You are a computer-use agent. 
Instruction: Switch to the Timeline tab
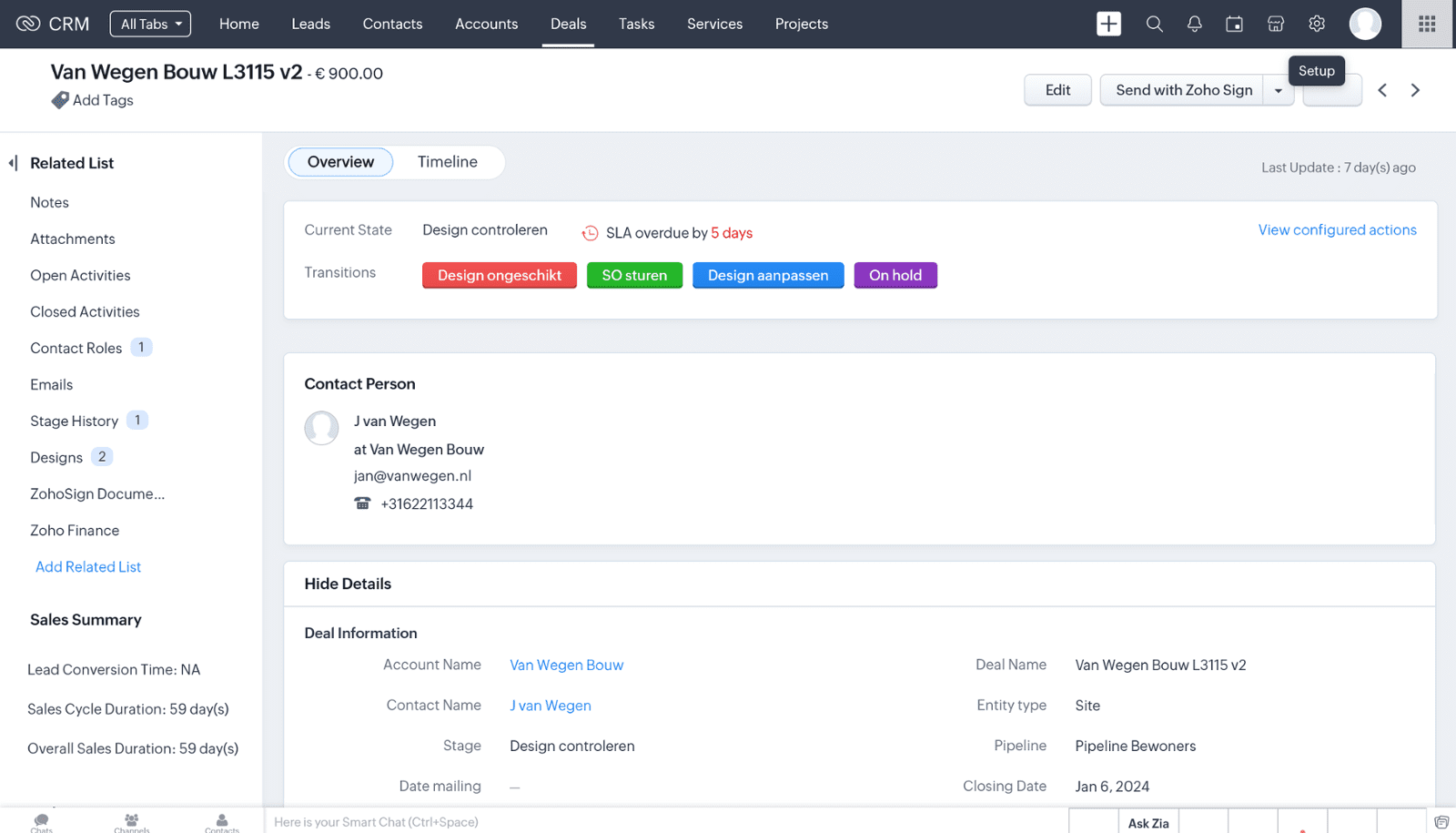coord(447,162)
